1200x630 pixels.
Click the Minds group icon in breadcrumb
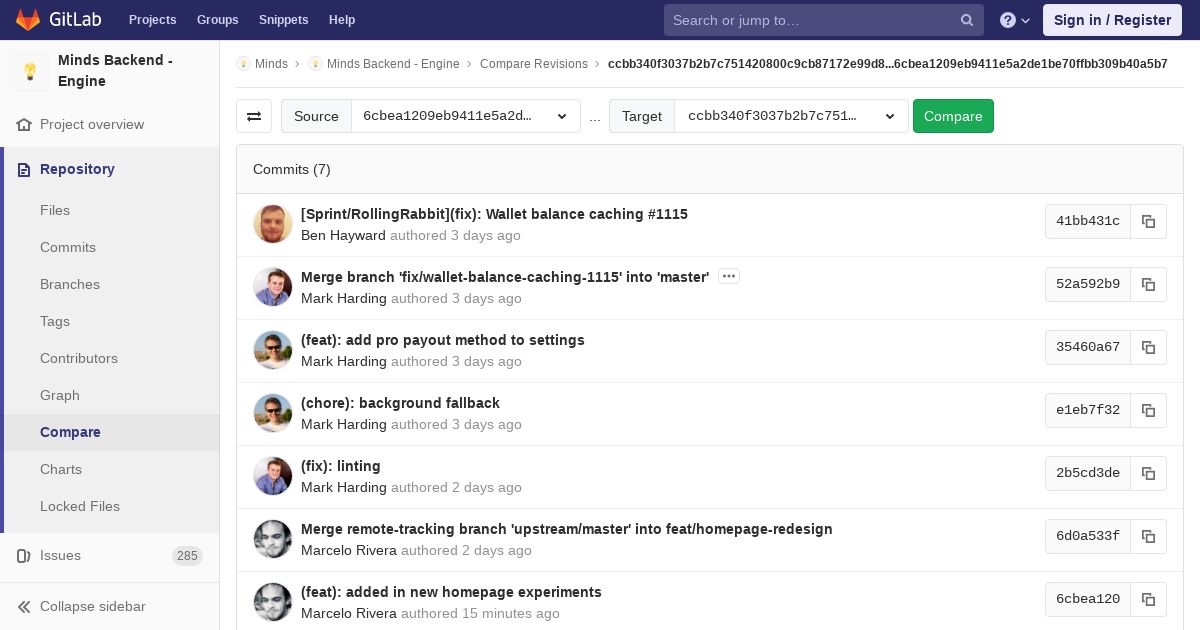coord(243,64)
